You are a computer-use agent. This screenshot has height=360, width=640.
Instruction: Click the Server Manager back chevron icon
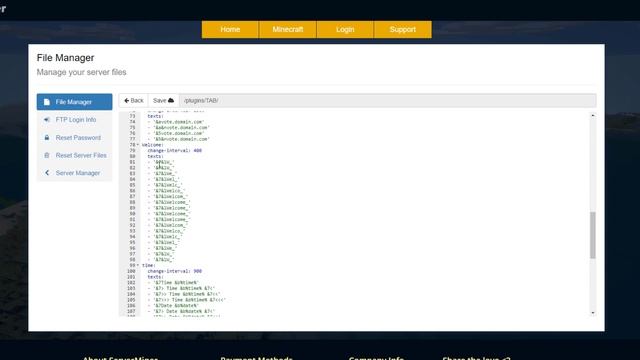(47, 173)
